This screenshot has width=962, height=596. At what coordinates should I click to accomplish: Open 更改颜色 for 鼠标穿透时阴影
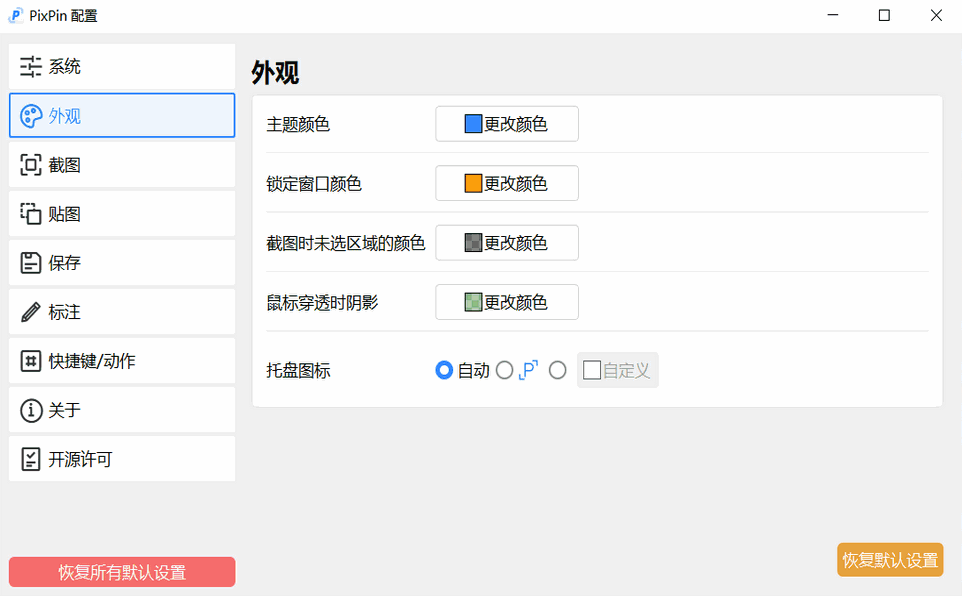(506, 302)
